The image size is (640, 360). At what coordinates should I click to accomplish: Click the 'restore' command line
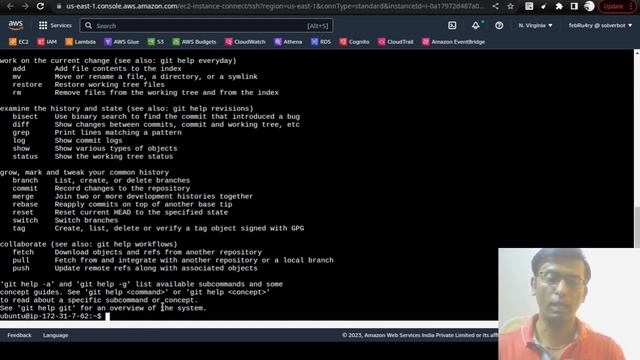(88, 84)
